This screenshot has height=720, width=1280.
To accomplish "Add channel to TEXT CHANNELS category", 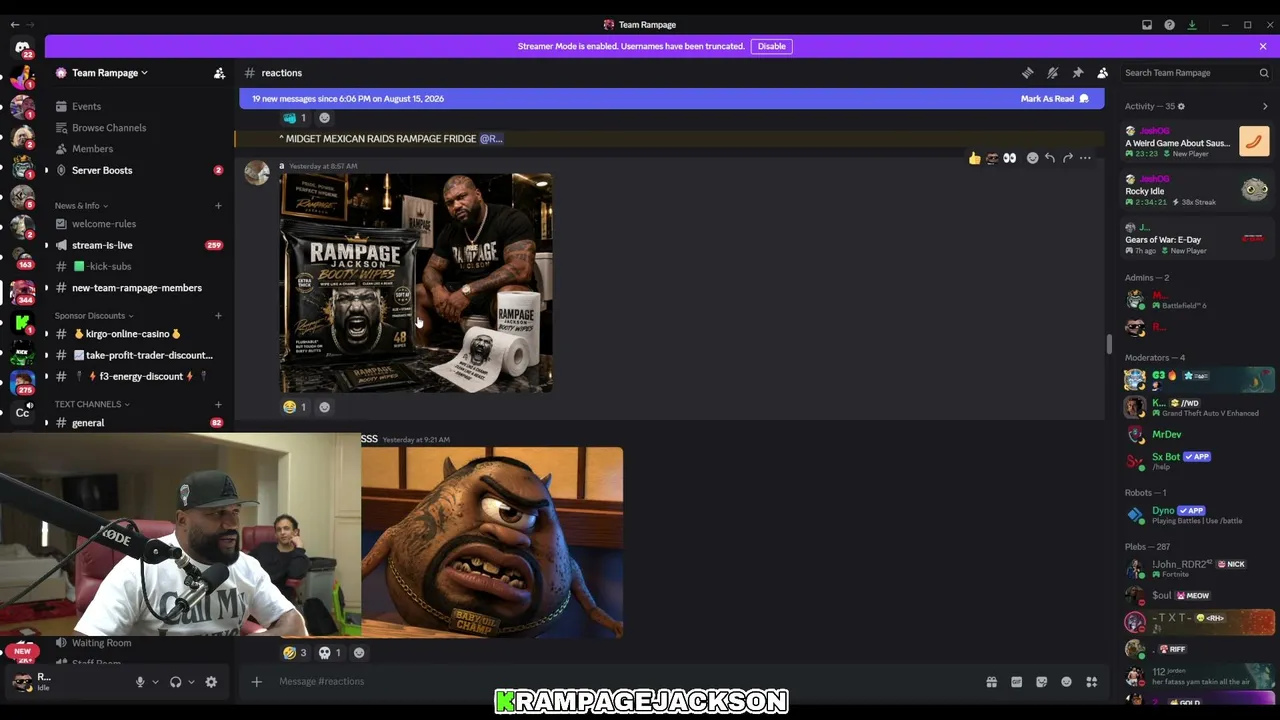I will point(218,404).
